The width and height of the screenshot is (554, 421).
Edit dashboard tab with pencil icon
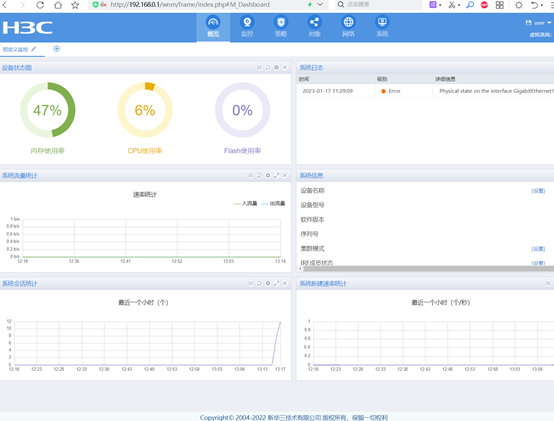click(x=34, y=49)
